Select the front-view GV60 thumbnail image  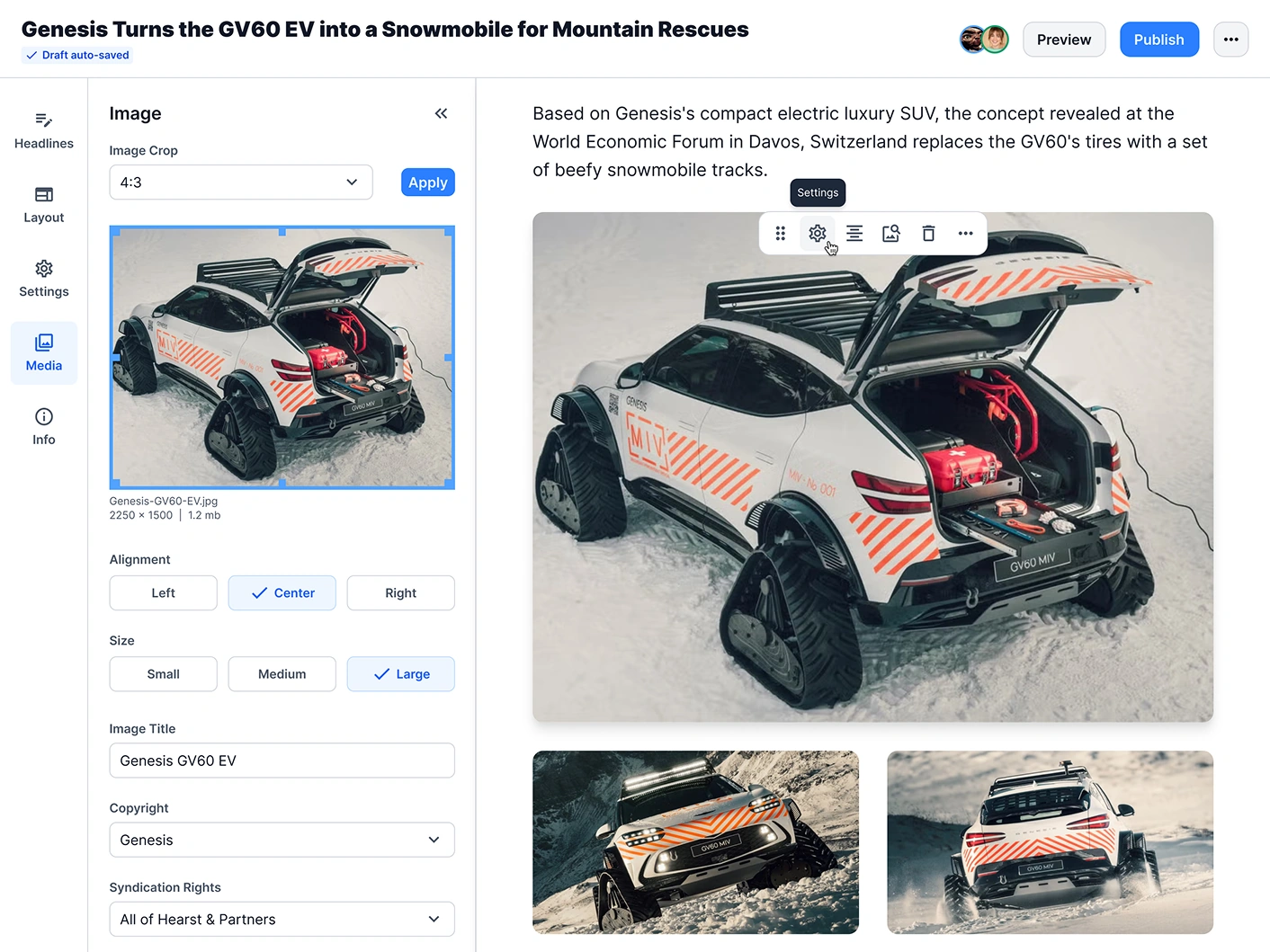tap(695, 842)
